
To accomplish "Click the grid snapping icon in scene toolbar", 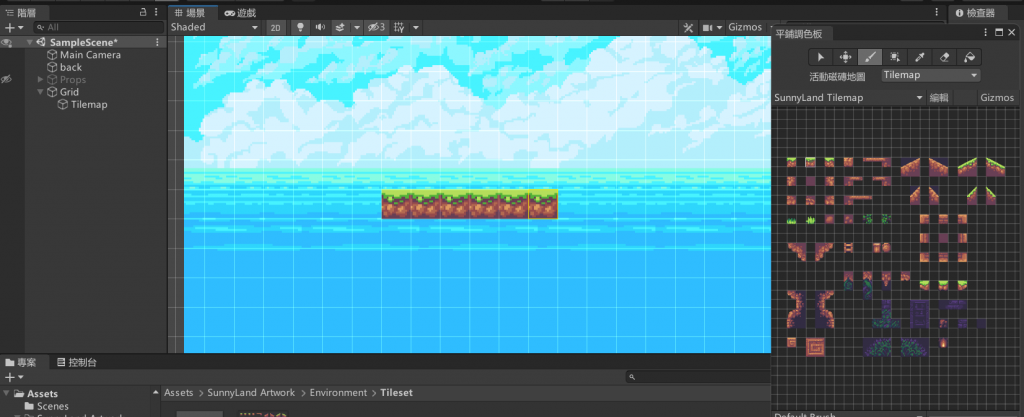I will [400, 27].
